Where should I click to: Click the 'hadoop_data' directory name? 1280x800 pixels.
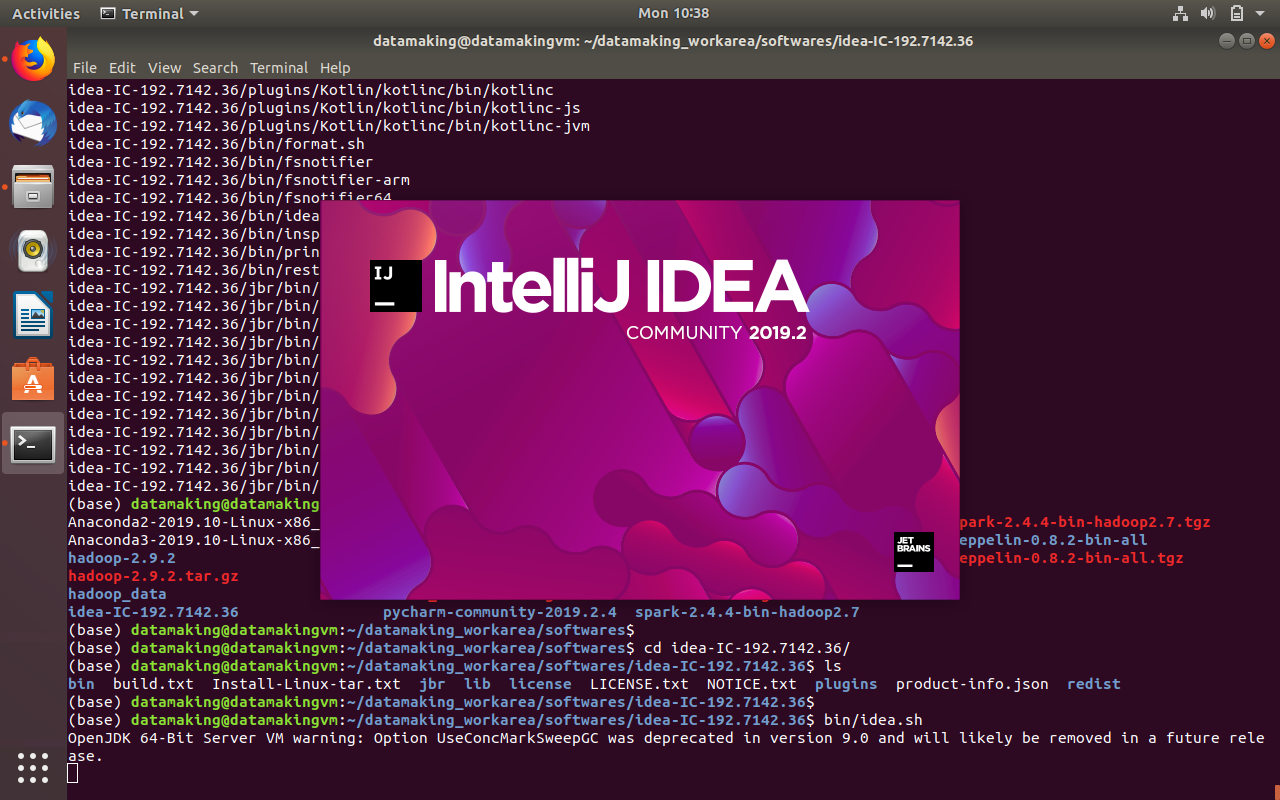click(117, 594)
